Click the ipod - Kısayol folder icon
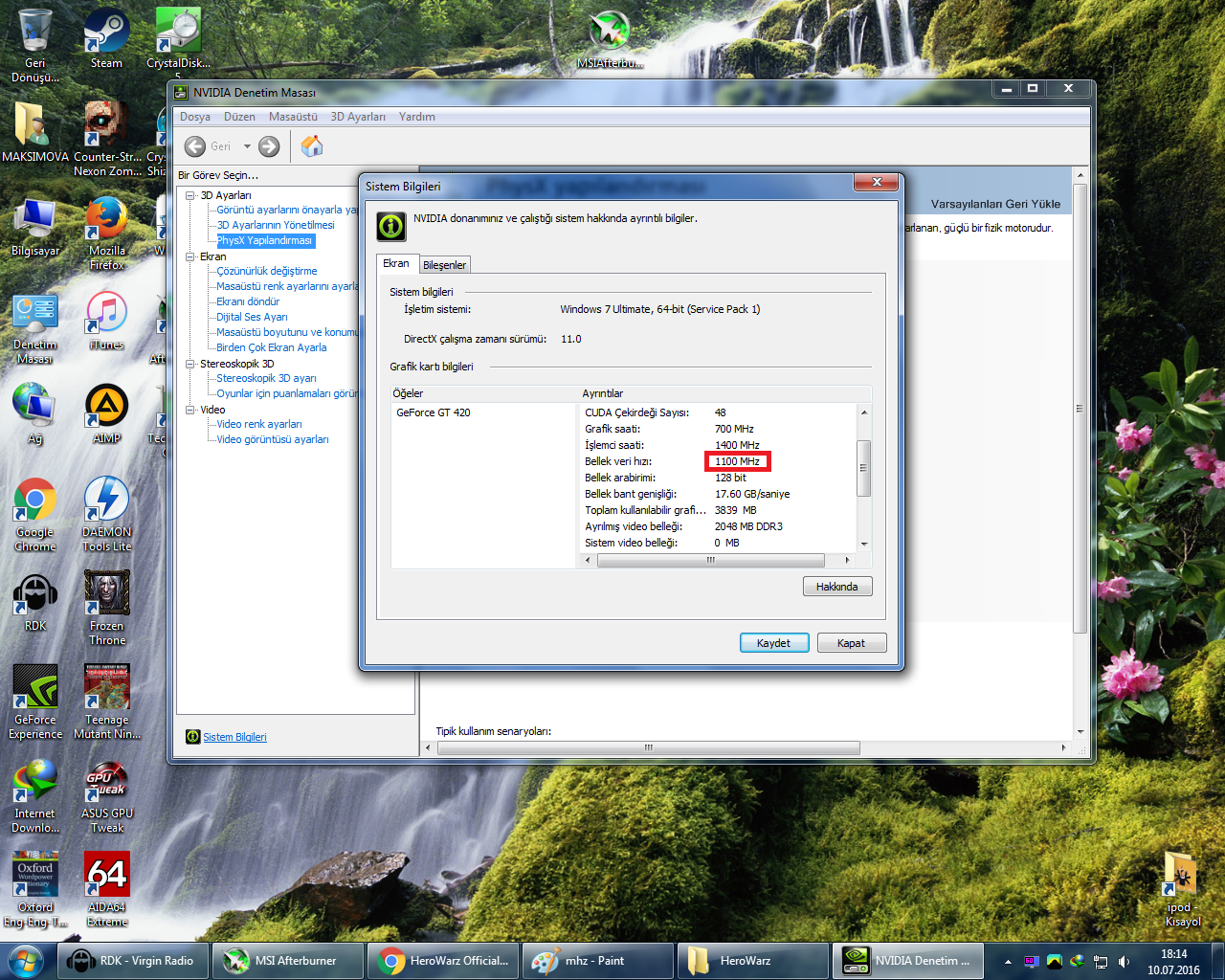This screenshot has height=980, width=1225. pyautogui.click(x=1182, y=889)
